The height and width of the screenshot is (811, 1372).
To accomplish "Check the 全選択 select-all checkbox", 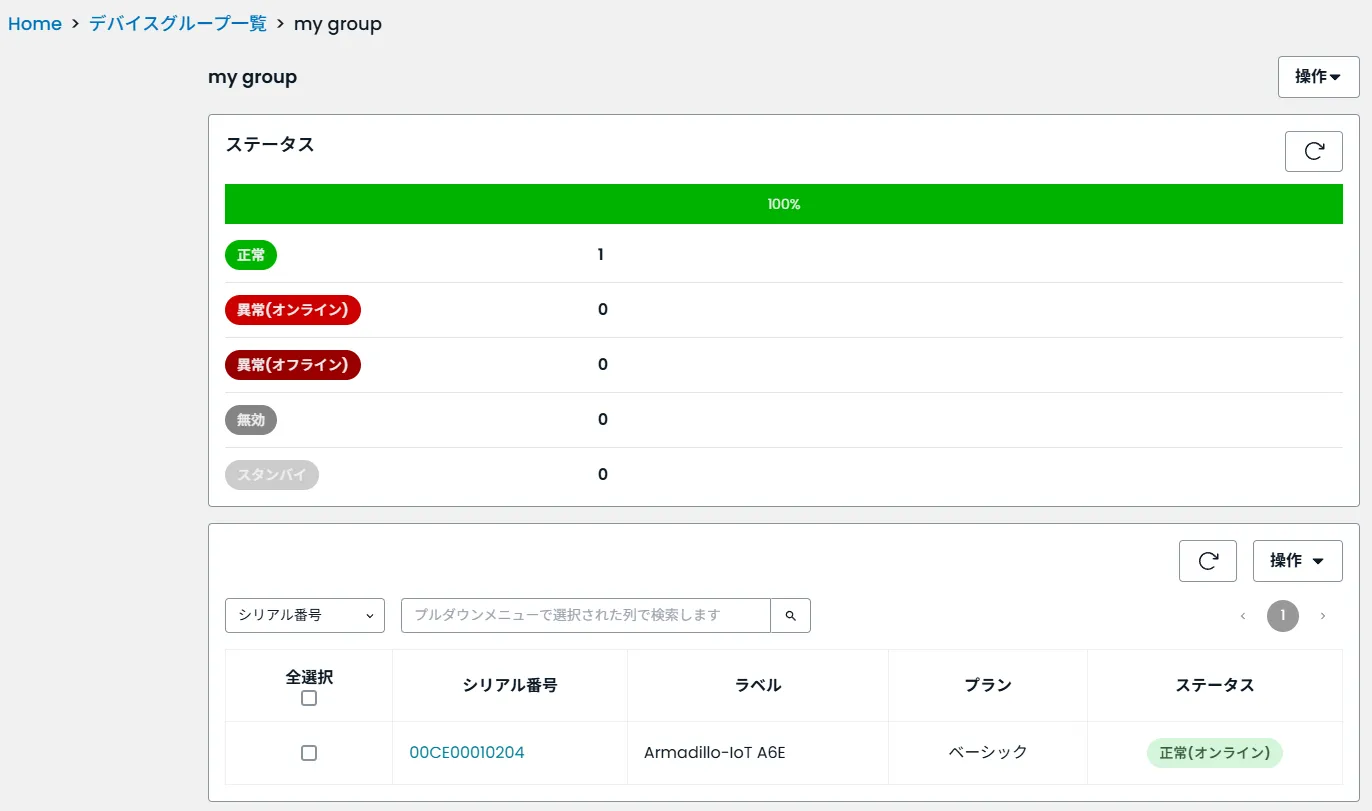I will (308, 697).
